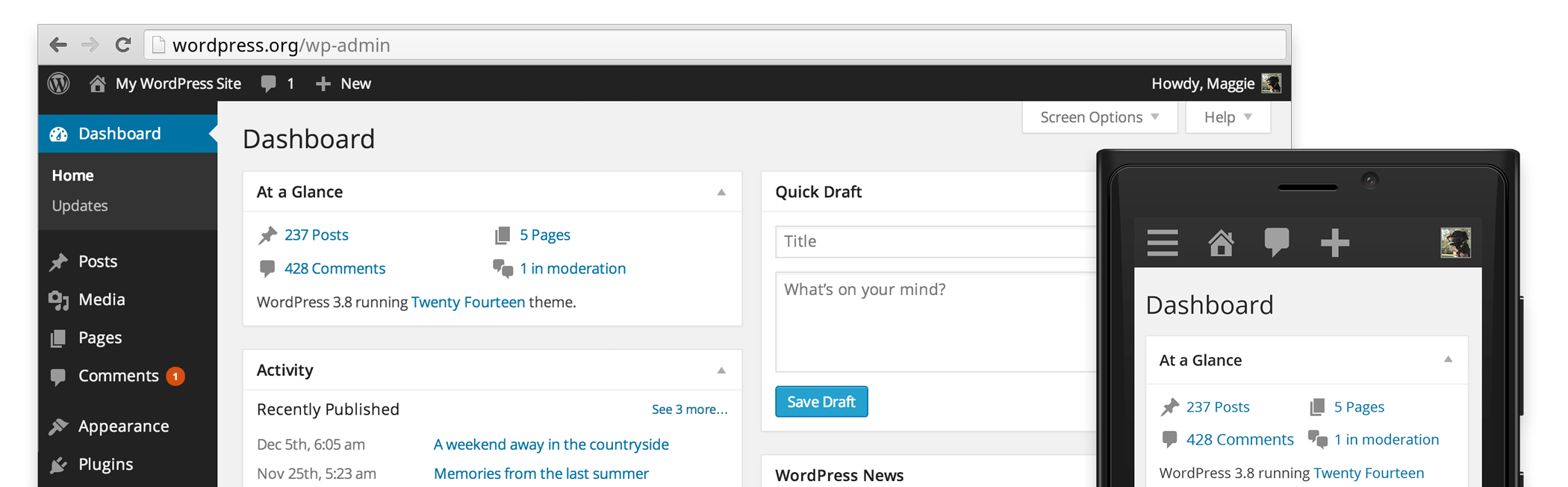Viewport: 1568px width, 487px height.
Task: Open A weekend away in the countryside post
Action: click(x=551, y=444)
